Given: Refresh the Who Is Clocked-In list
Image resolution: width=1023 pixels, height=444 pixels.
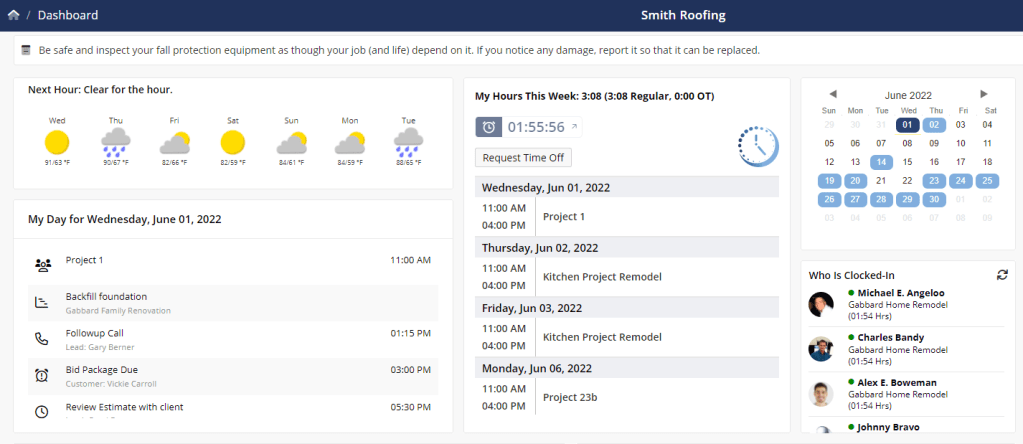Looking at the screenshot, I should [x=1002, y=275].
